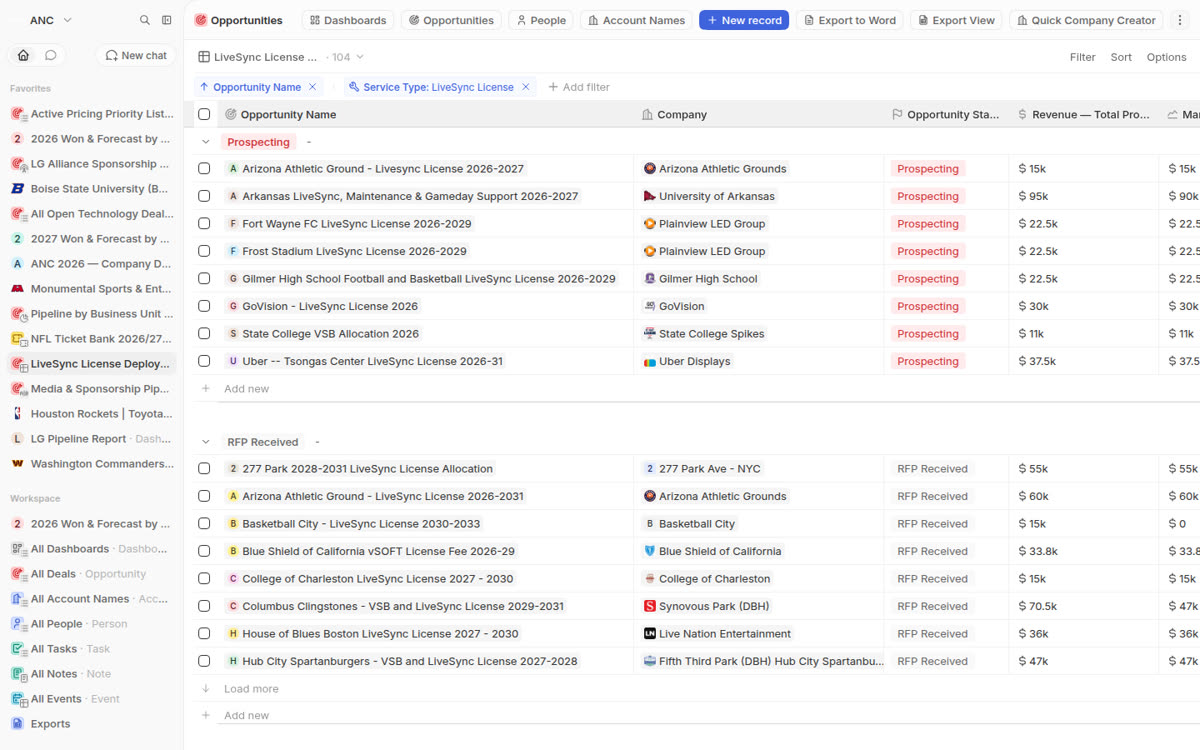1200x750 pixels.
Task: Click the New record button
Action: click(x=744, y=20)
